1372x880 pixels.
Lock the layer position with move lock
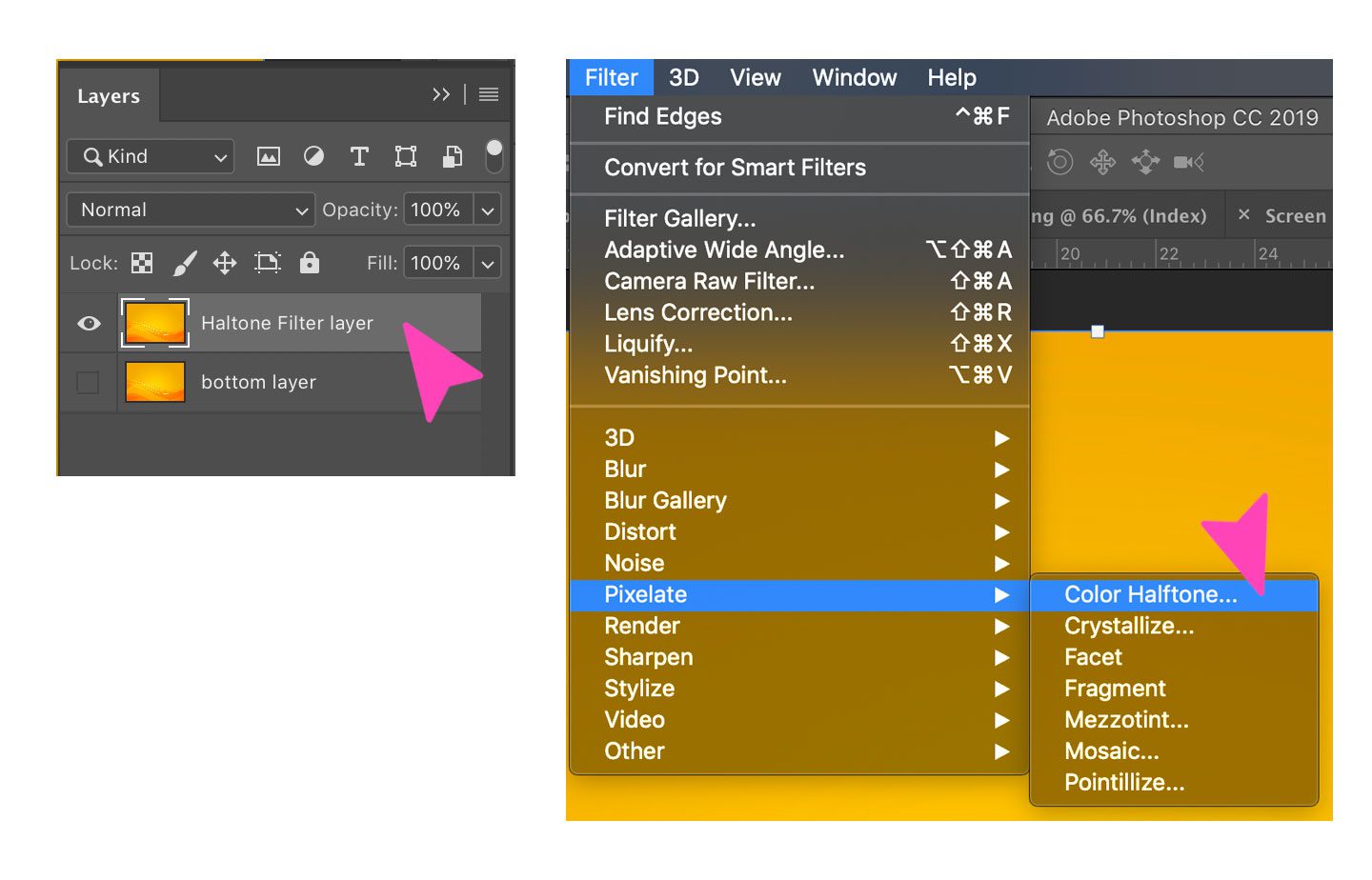coord(225,263)
